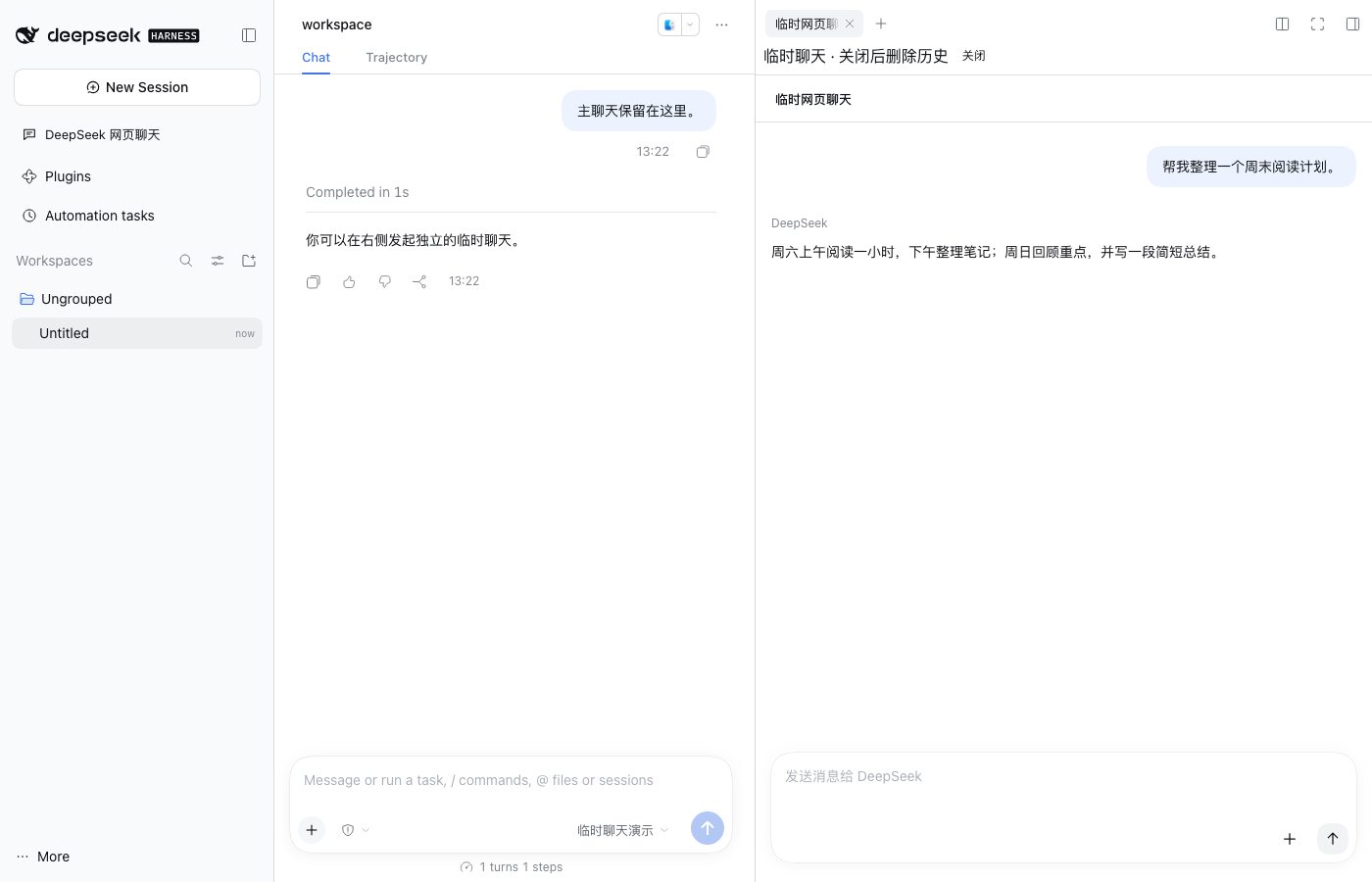Split the right panel view icon
The height and width of the screenshot is (882, 1372).
click(x=1282, y=24)
